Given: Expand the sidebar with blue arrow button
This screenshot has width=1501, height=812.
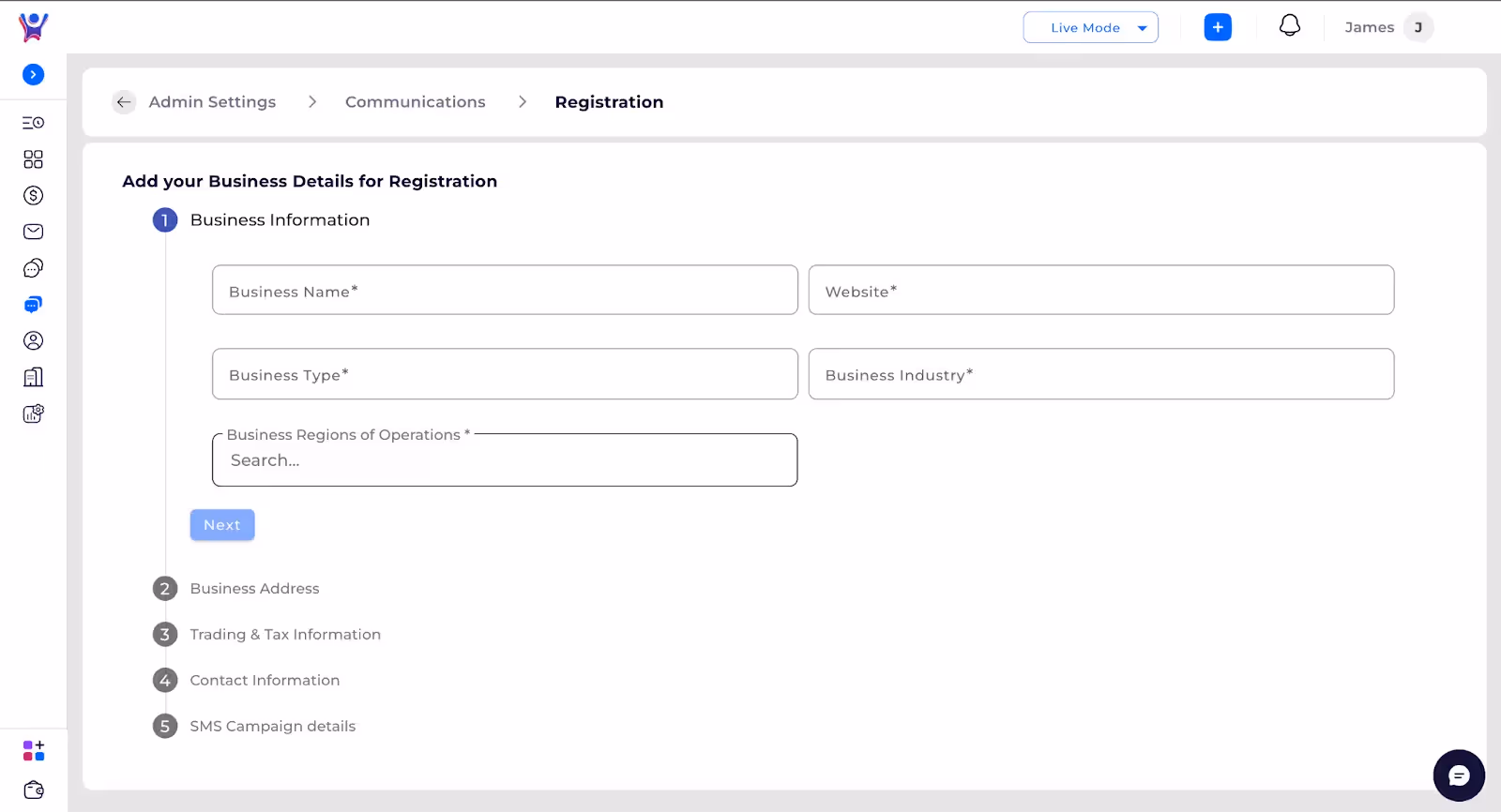Looking at the screenshot, I should (33, 75).
